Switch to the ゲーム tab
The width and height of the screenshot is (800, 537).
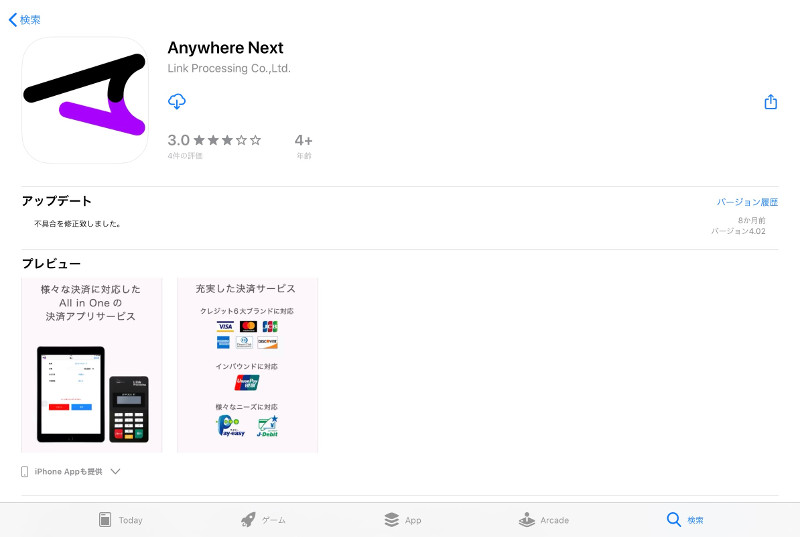tap(263, 520)
